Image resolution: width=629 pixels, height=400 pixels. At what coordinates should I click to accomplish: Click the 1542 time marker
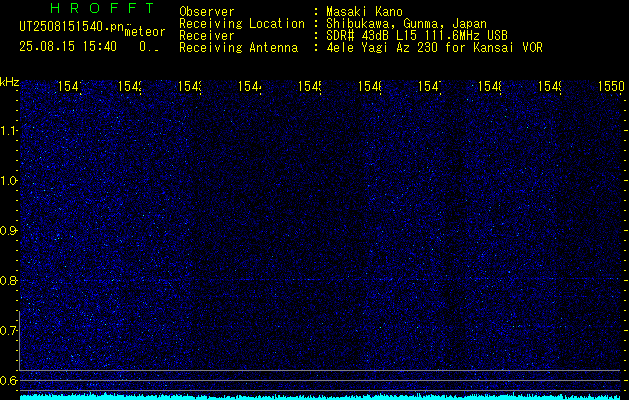click(x=130, y=86)
